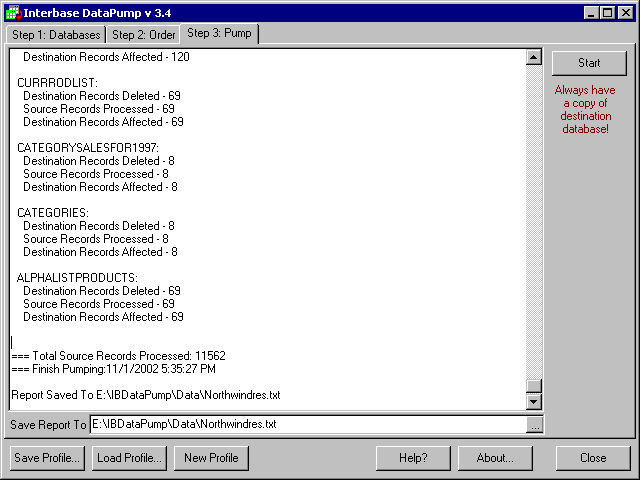
Task: Click the Save Report To path field
Action: (x=308, y=424)
